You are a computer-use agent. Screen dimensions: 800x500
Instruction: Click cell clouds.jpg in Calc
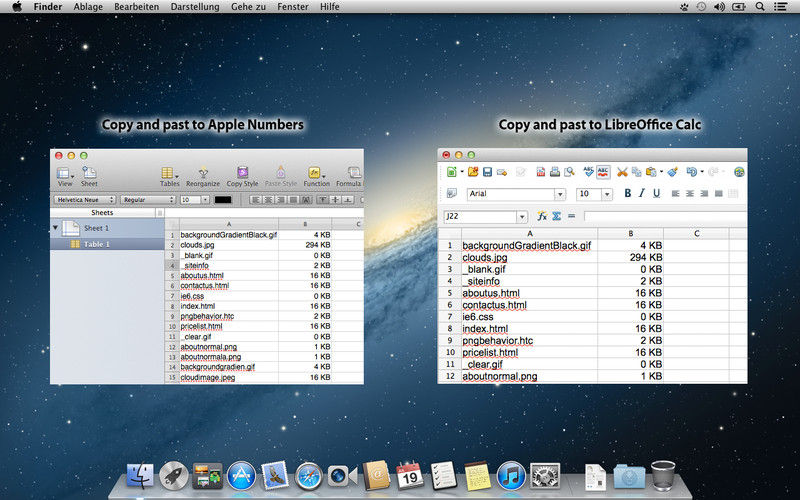(529, 257)
